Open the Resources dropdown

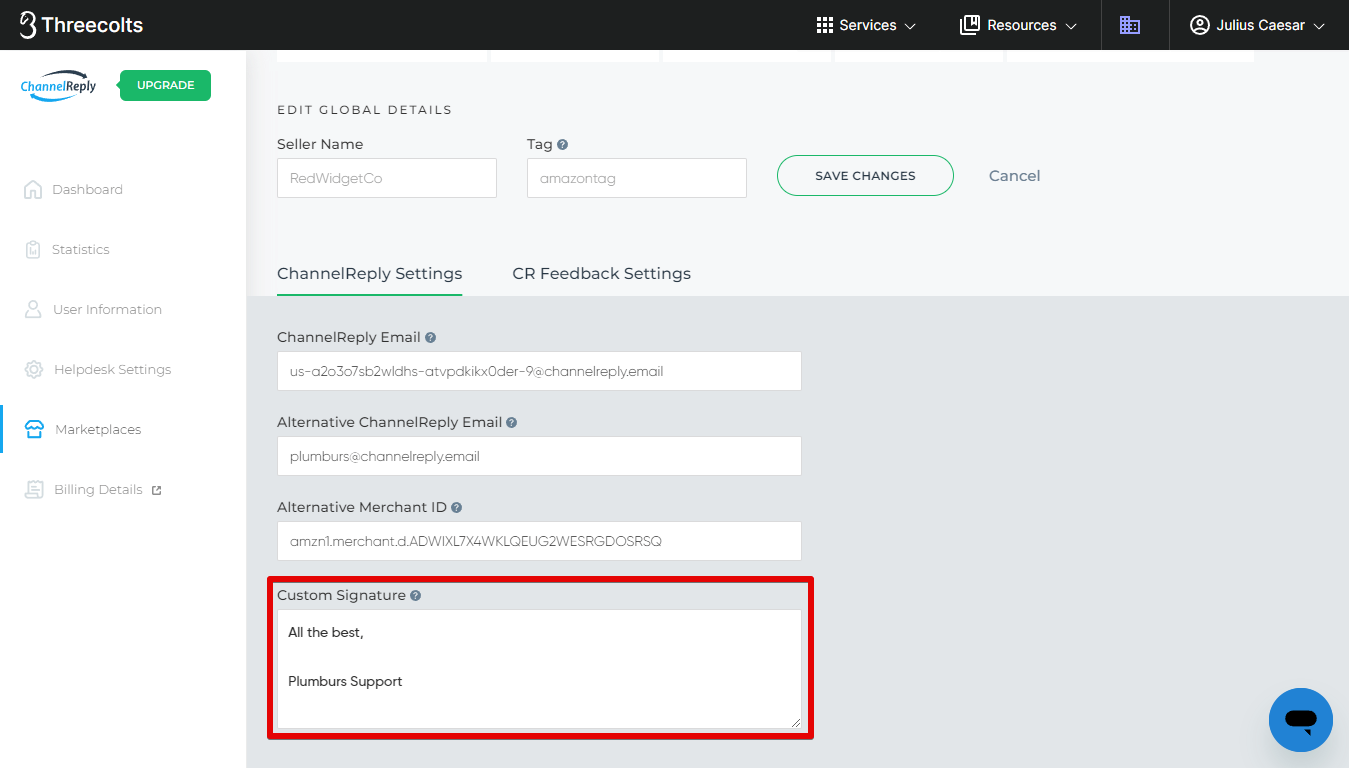(x=1018, y=25)
